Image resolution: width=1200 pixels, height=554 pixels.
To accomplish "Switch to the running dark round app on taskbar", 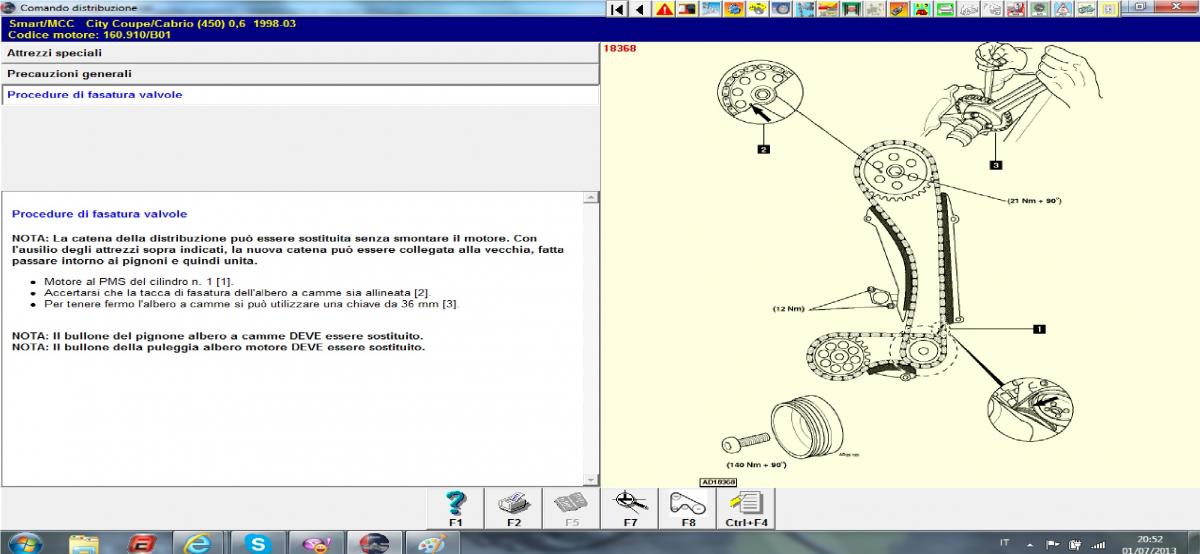I will [x=375, y=543].
